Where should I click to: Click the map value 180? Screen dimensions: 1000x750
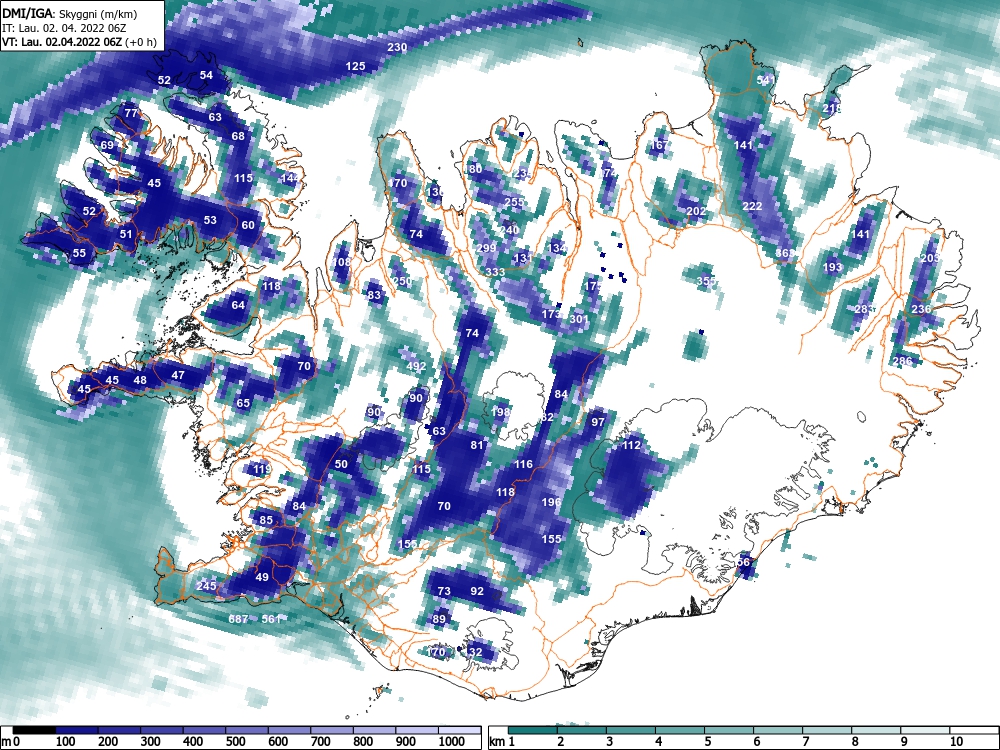pos(472,169)
